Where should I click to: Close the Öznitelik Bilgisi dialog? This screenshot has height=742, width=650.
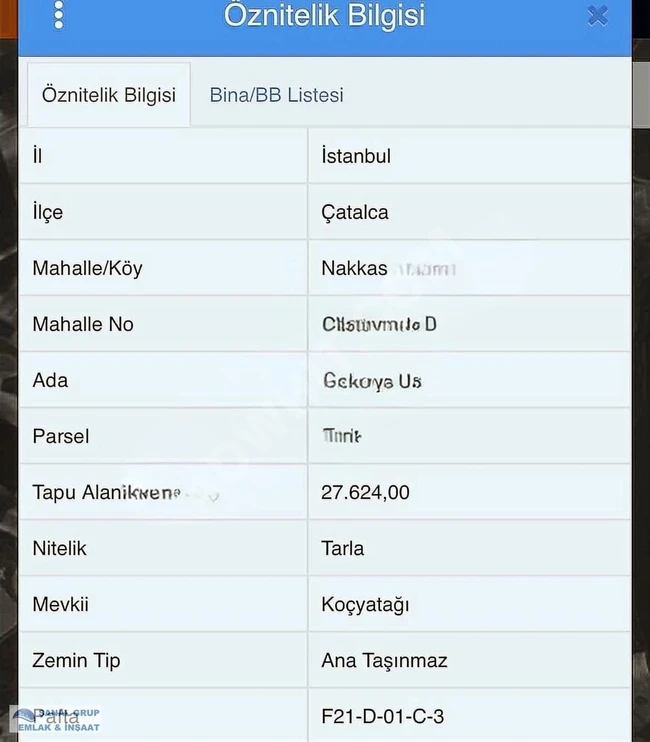[598, 15]
